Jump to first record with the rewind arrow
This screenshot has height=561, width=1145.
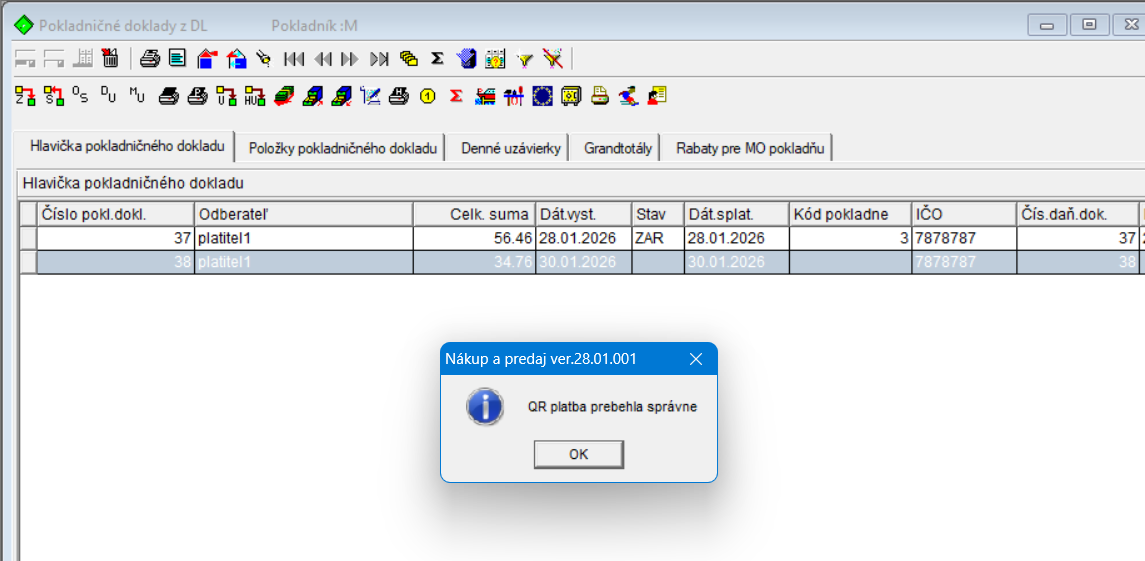pyautogui.click(x=294, y=58)
